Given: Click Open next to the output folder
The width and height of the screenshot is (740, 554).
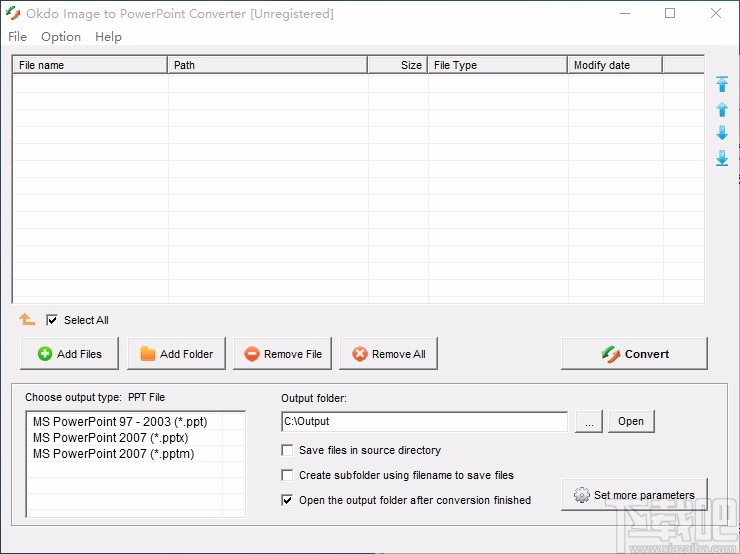Looking at the screenshot, I should [x=631, y=421].
